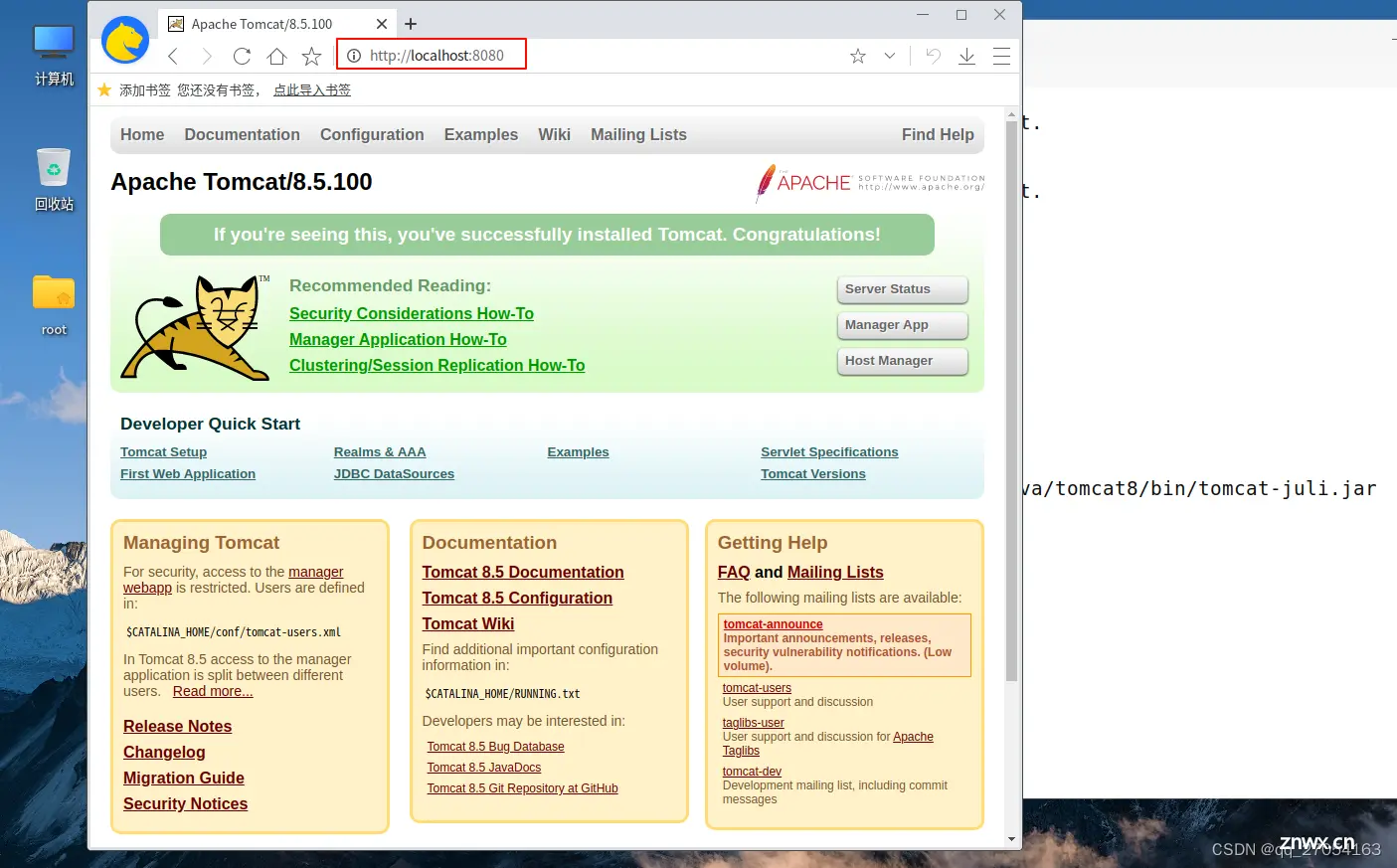Viewport: 1397px width, 868px height.
Task: Click the undo arrow icon in the toolbar
Action: point(933,56)
